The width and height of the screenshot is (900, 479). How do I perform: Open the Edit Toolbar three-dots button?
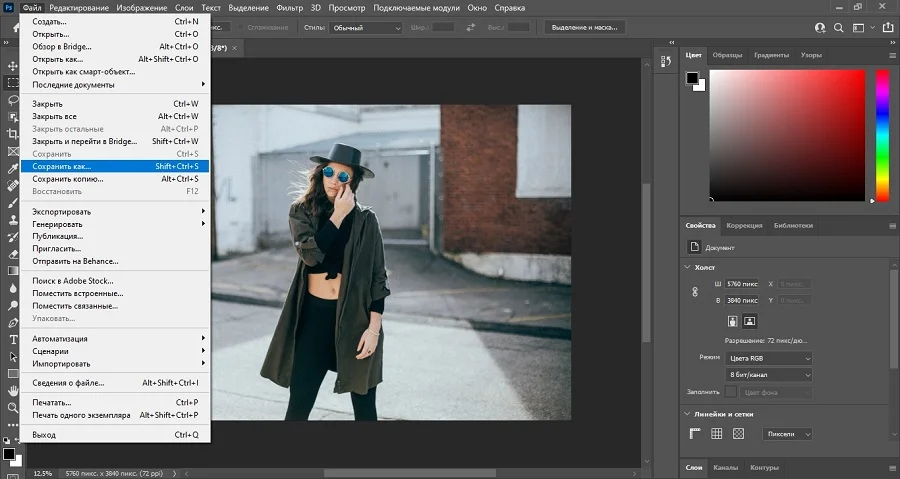pos(13,425)
